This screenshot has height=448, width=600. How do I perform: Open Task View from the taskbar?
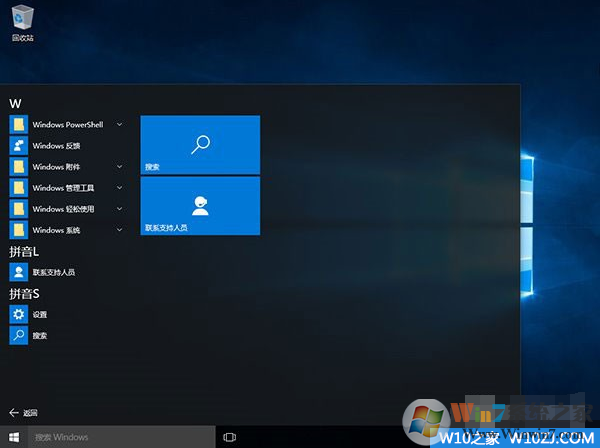229,437
